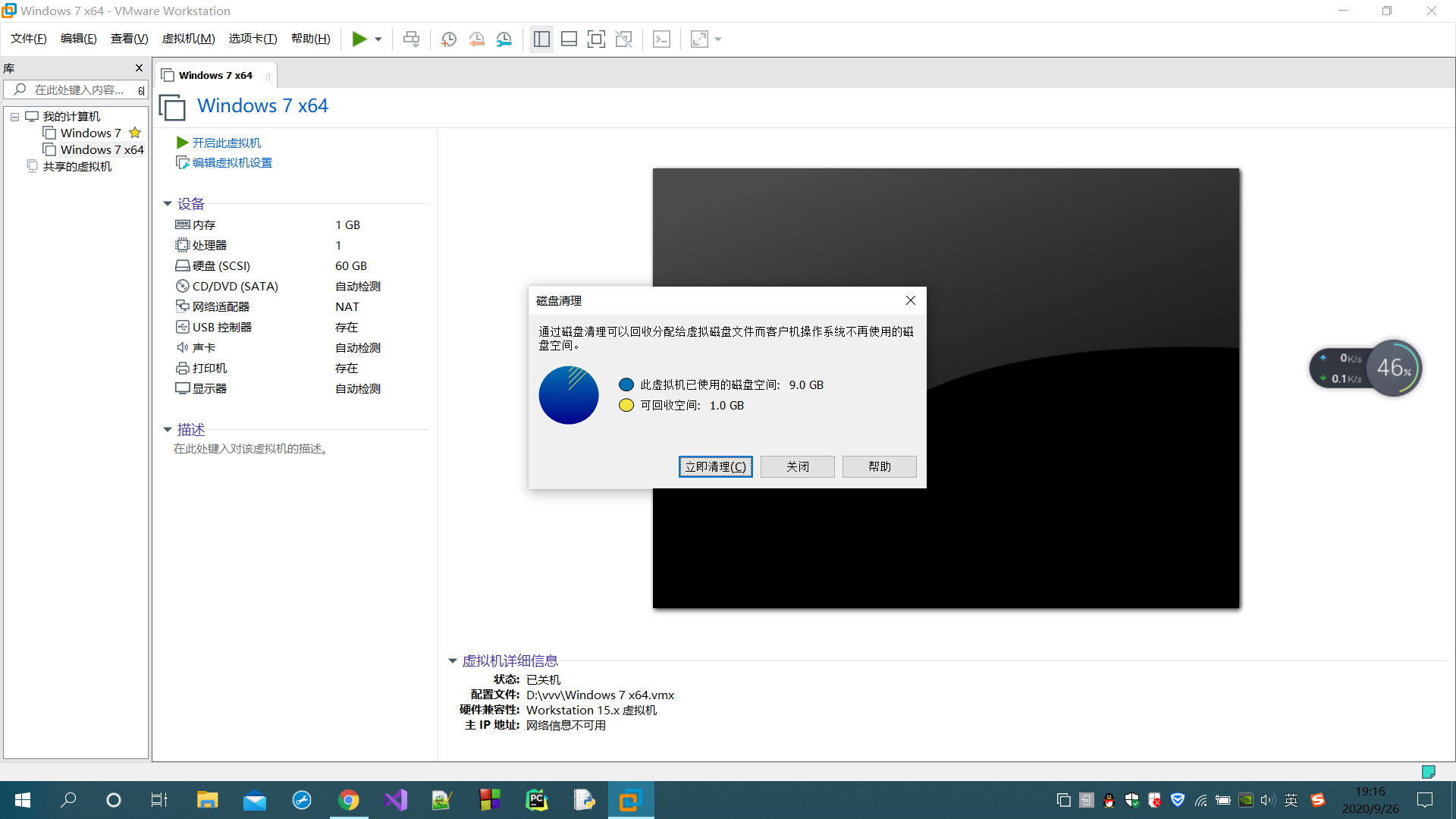Collapse the 虚拟机详细信息 section

tap(453, 661)
